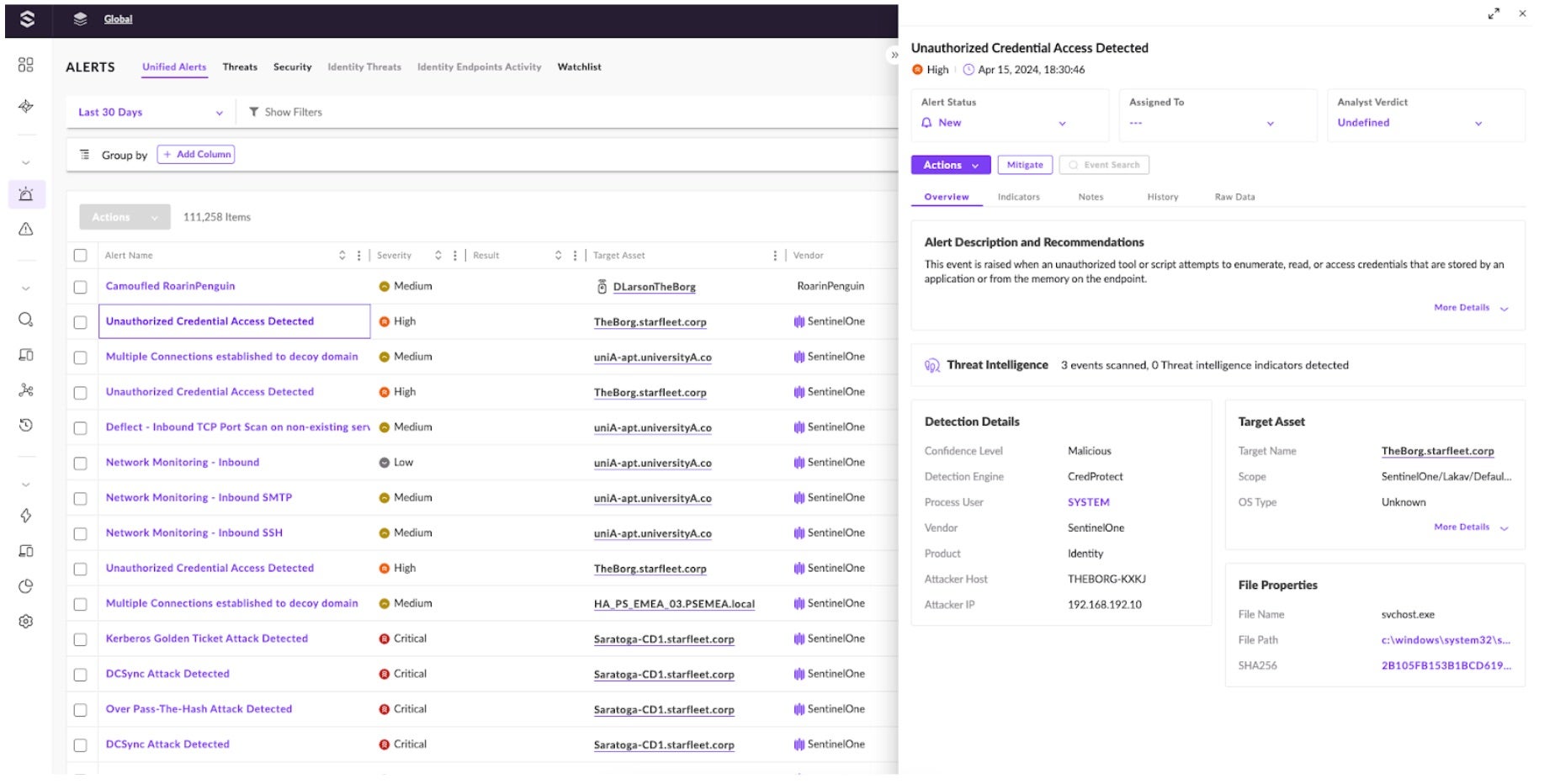Click the SentinelOne logo icon at top-left
The image size is (1555, 784).
pos(27,19)
